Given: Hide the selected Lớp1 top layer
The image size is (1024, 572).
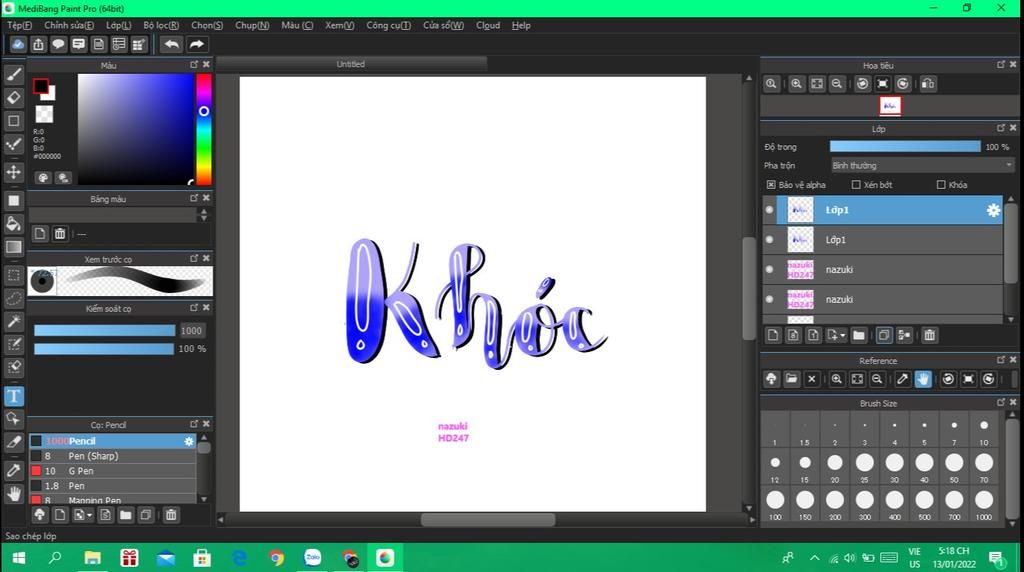Looking at the screenshot, I should 769,210.
